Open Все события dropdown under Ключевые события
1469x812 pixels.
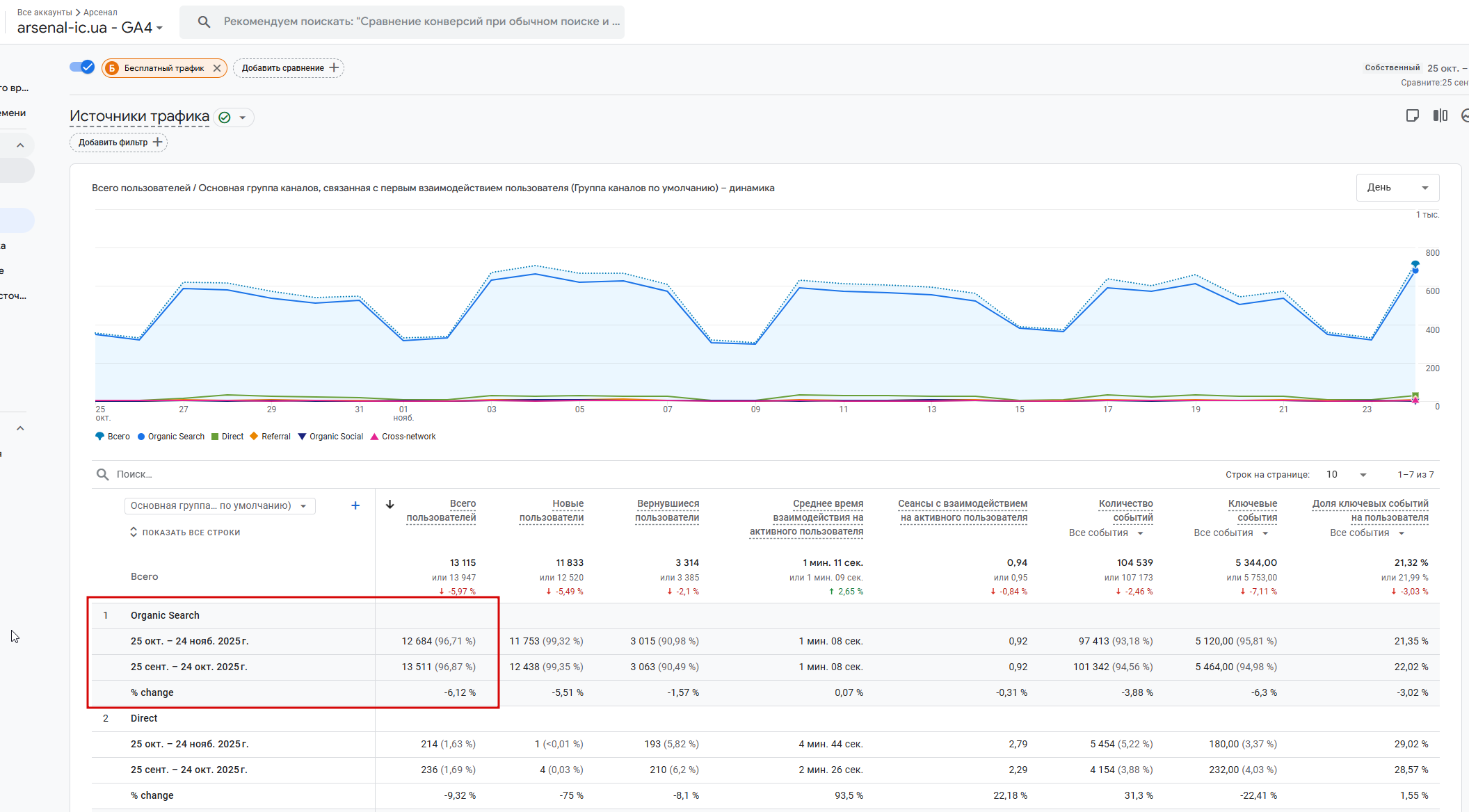coord(1231,533)
